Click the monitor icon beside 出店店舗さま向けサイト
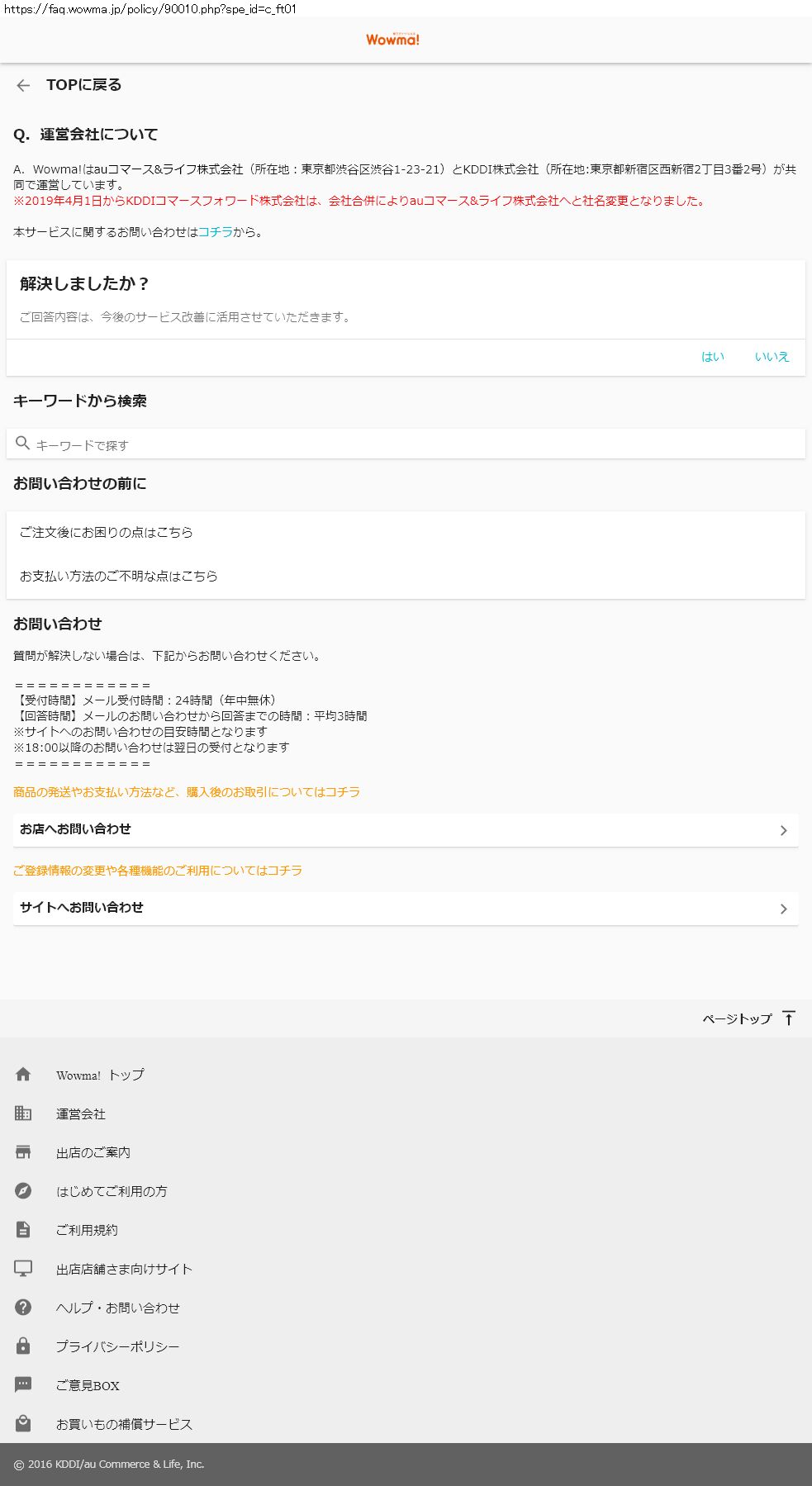The width and height of the screenshot is (812, 1486). click(x=23, y=1268)
